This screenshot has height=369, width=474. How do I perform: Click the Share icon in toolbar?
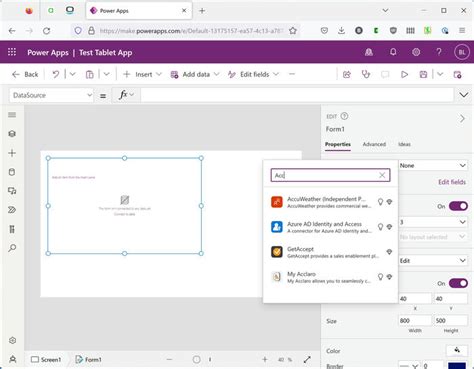[347, 74]
